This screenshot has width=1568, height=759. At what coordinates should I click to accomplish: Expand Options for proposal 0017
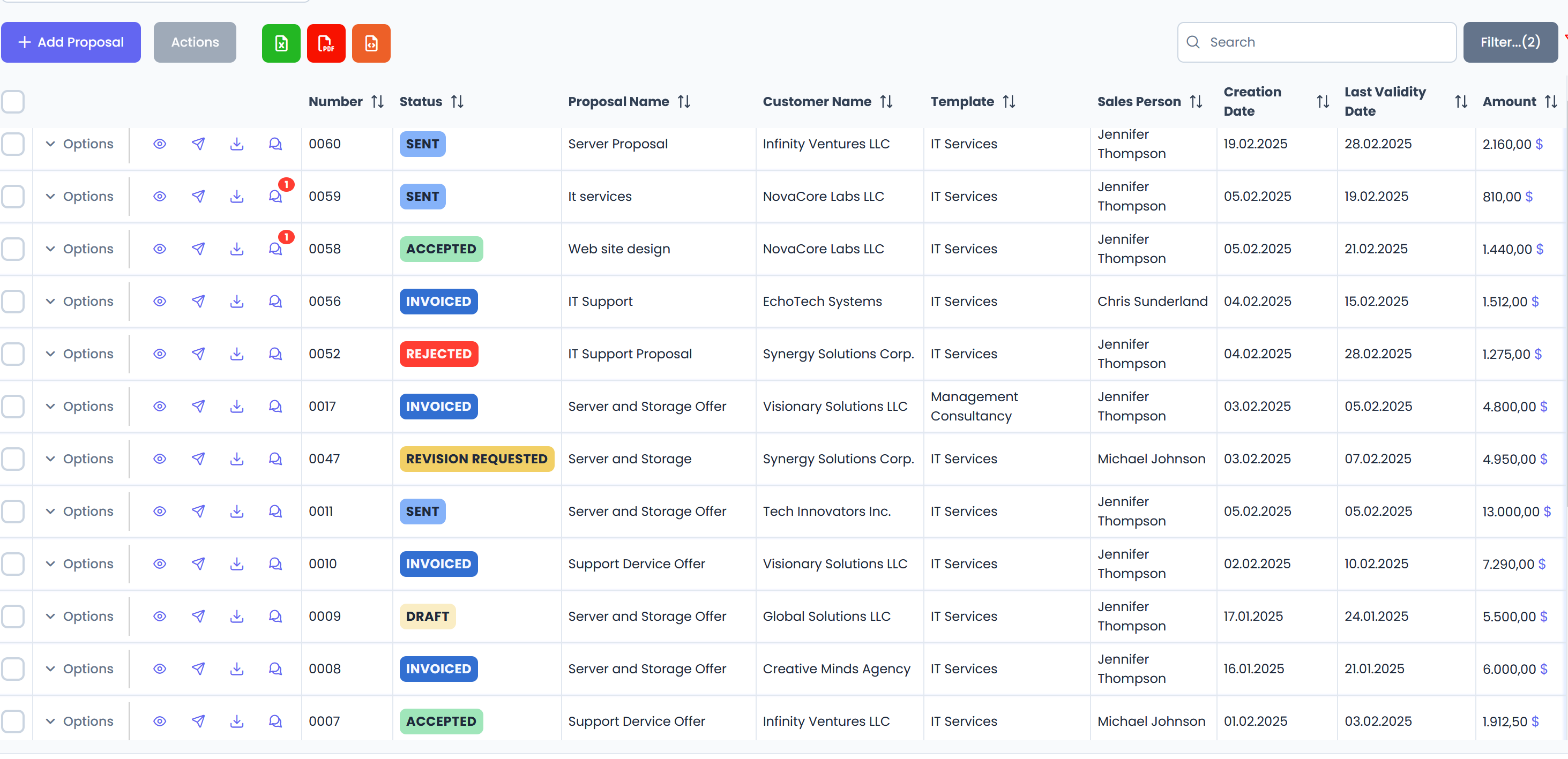80,406
